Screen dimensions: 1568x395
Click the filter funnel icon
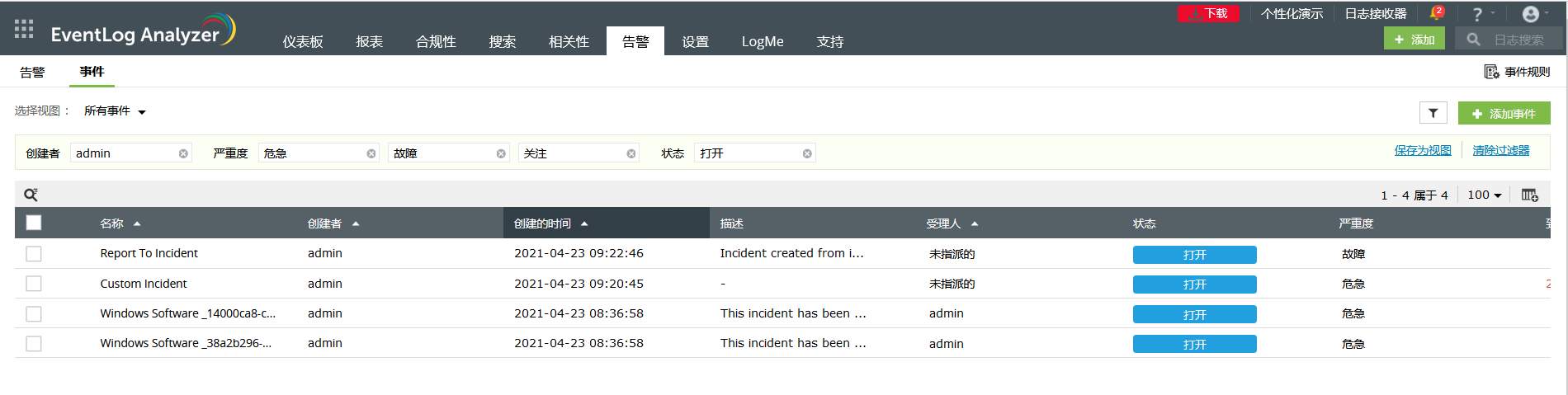1433,113
